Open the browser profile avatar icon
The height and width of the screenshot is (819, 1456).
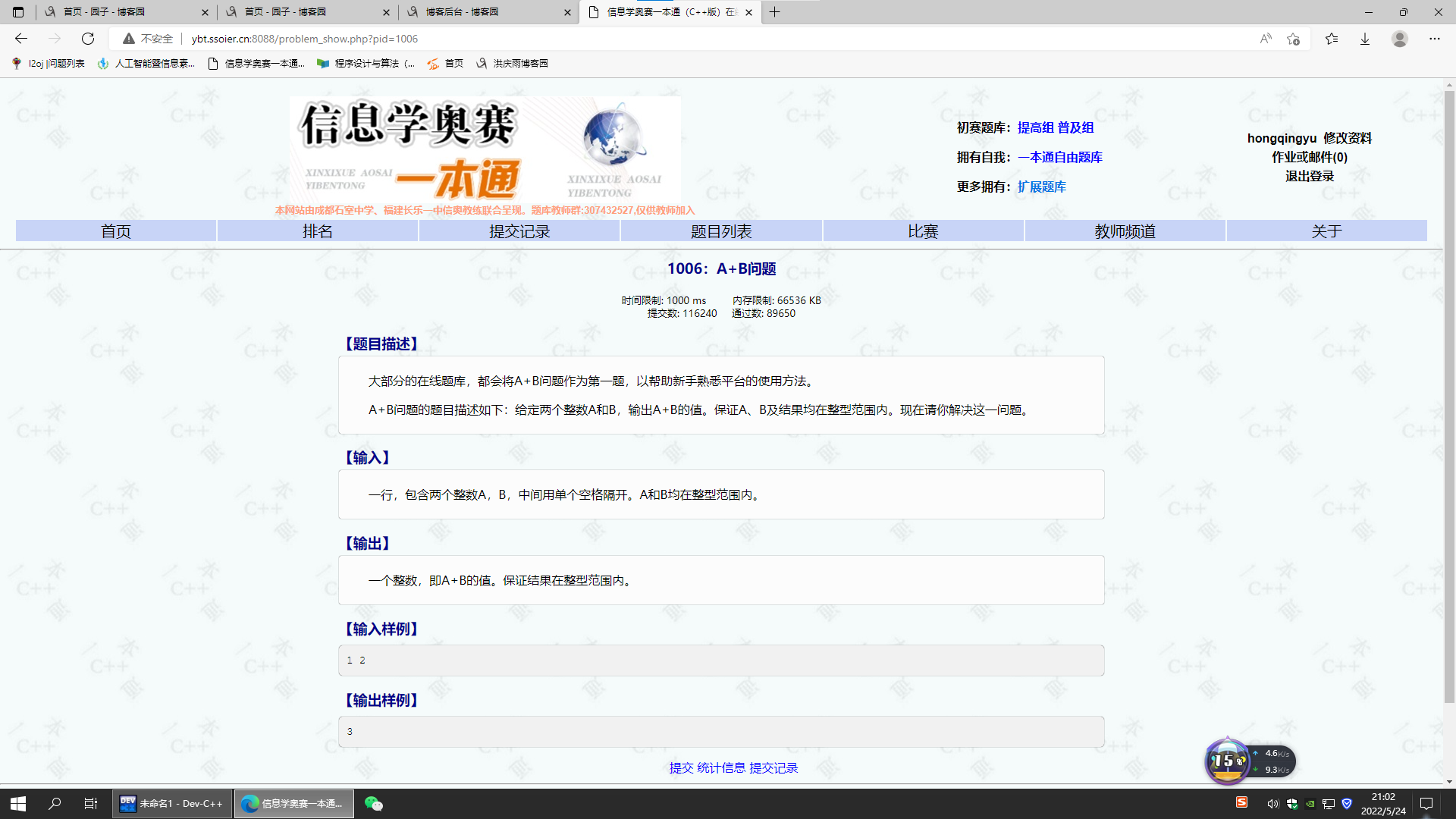point(1400,39)
